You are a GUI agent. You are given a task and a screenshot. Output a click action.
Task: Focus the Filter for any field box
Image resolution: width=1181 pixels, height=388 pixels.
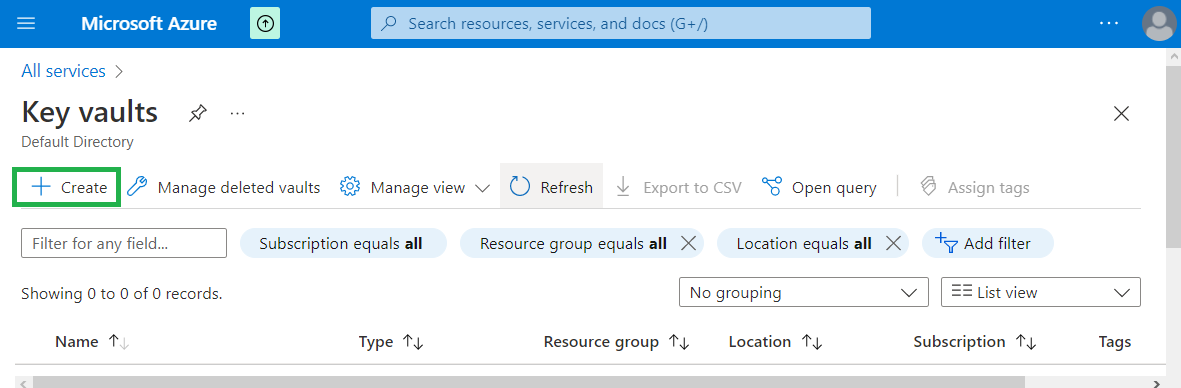(124, 243)
